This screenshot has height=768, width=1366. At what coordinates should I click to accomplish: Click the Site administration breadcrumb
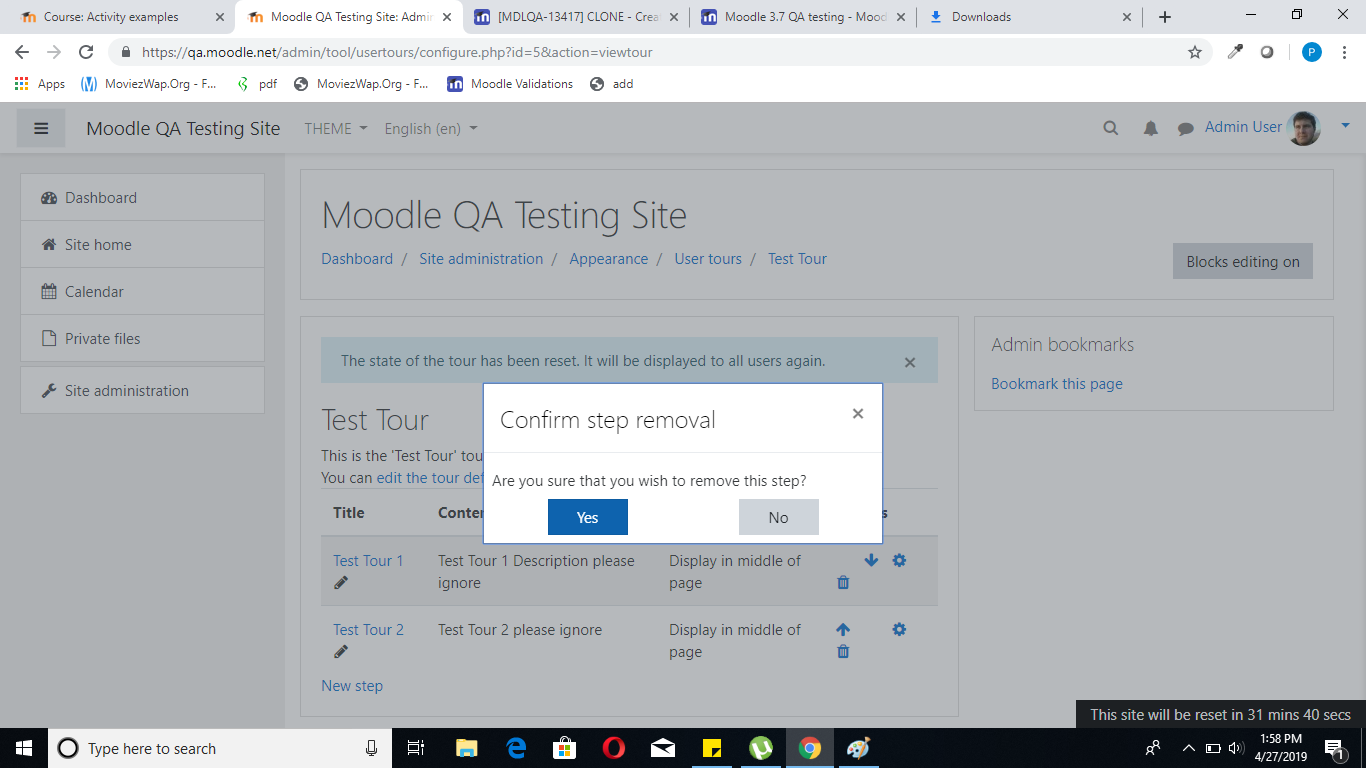[x=481, y=258]
